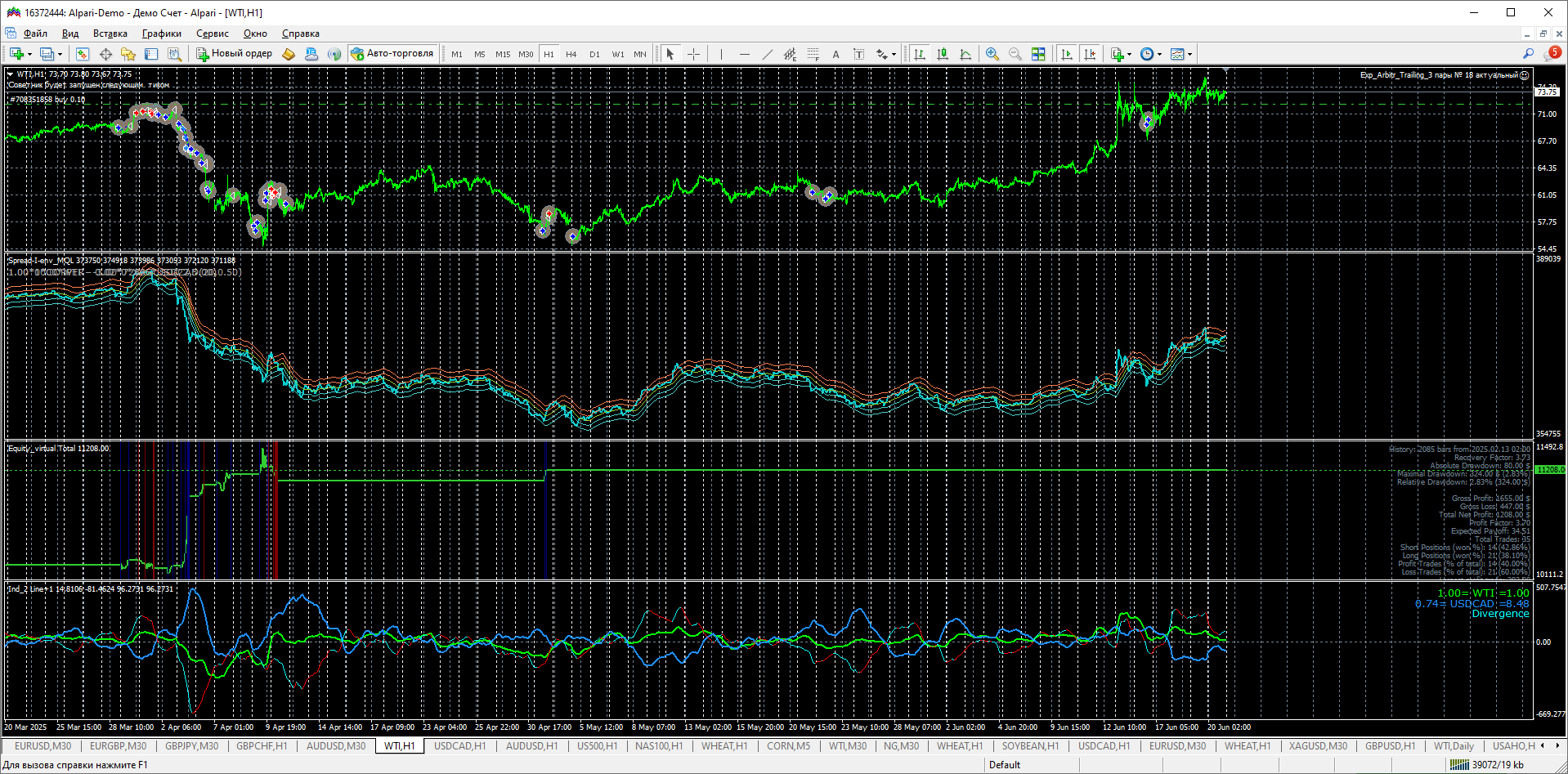Select the text 'A' tool

click(x=836, y=54)
